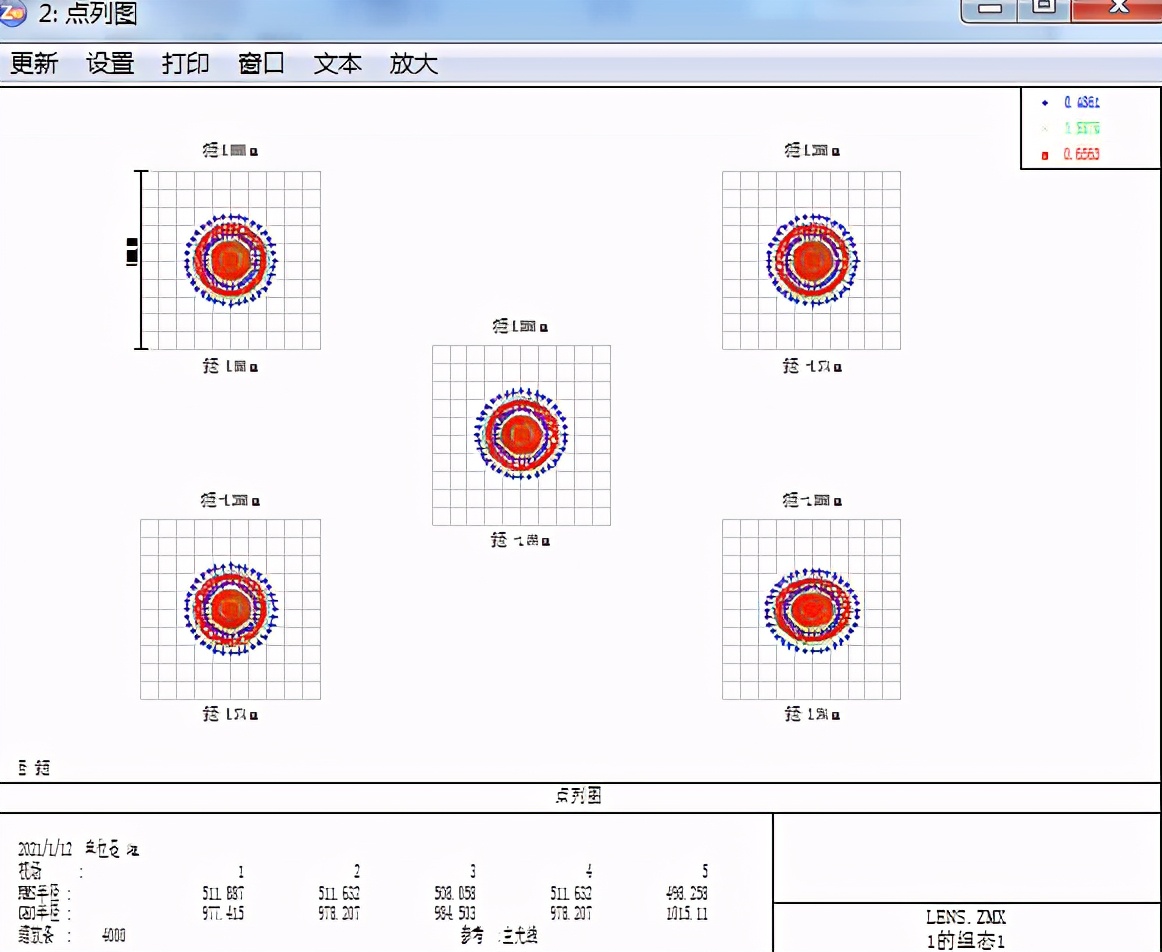Click the bottom-right field spot diagram
The width and height of the screenshot is (1162, 952).
point(810,608)
